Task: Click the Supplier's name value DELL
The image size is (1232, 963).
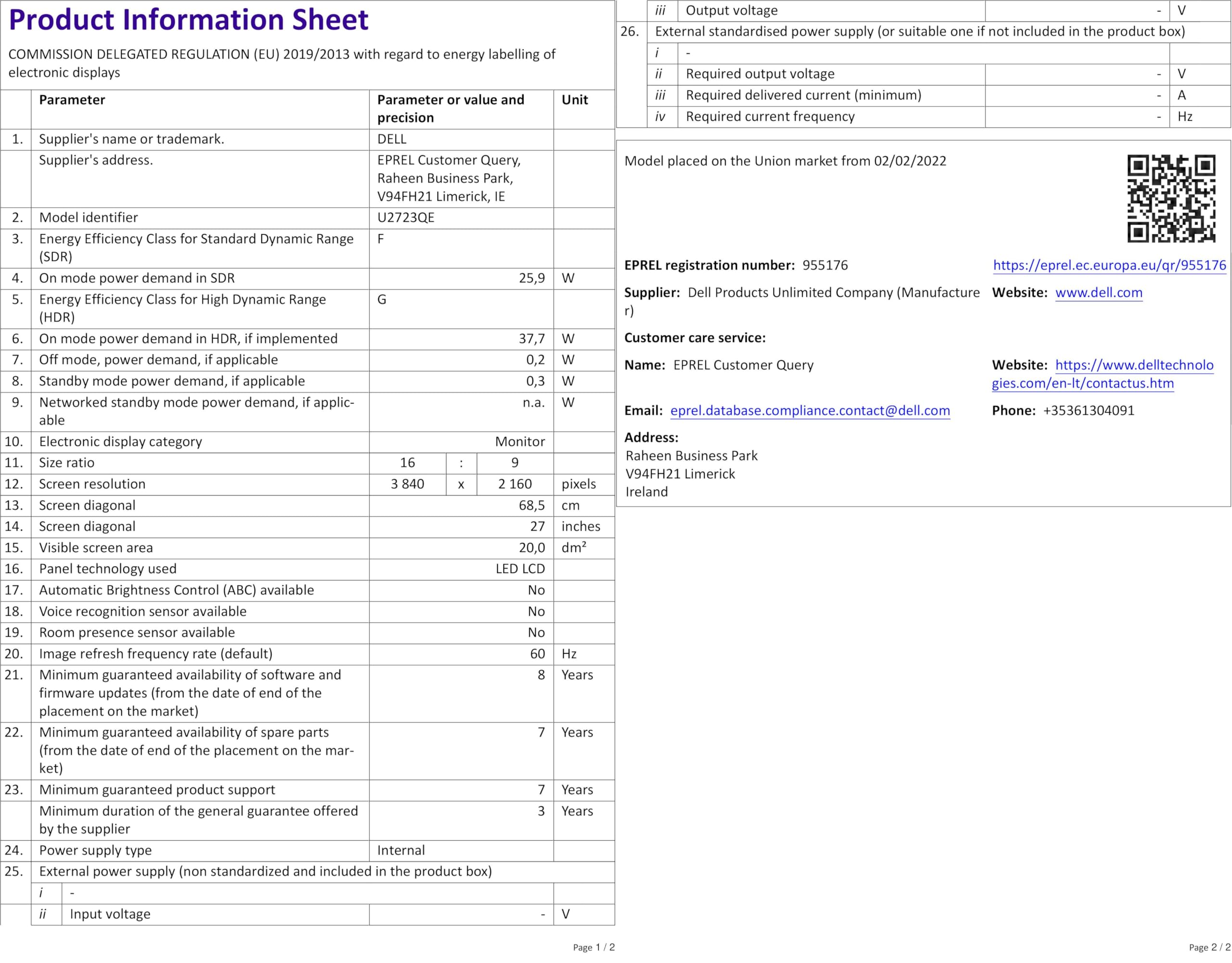Action: tap(391, 139)
